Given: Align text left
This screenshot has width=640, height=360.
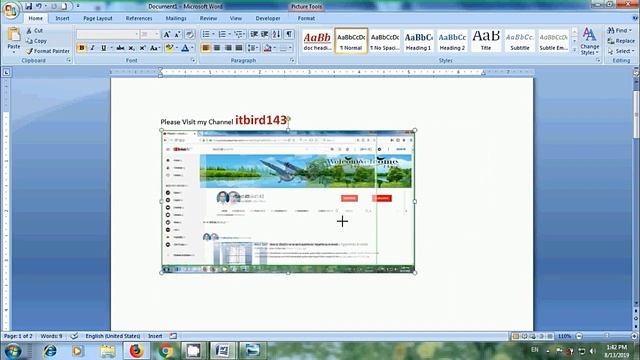Looking at the screenshot, I should pos(206,48).
